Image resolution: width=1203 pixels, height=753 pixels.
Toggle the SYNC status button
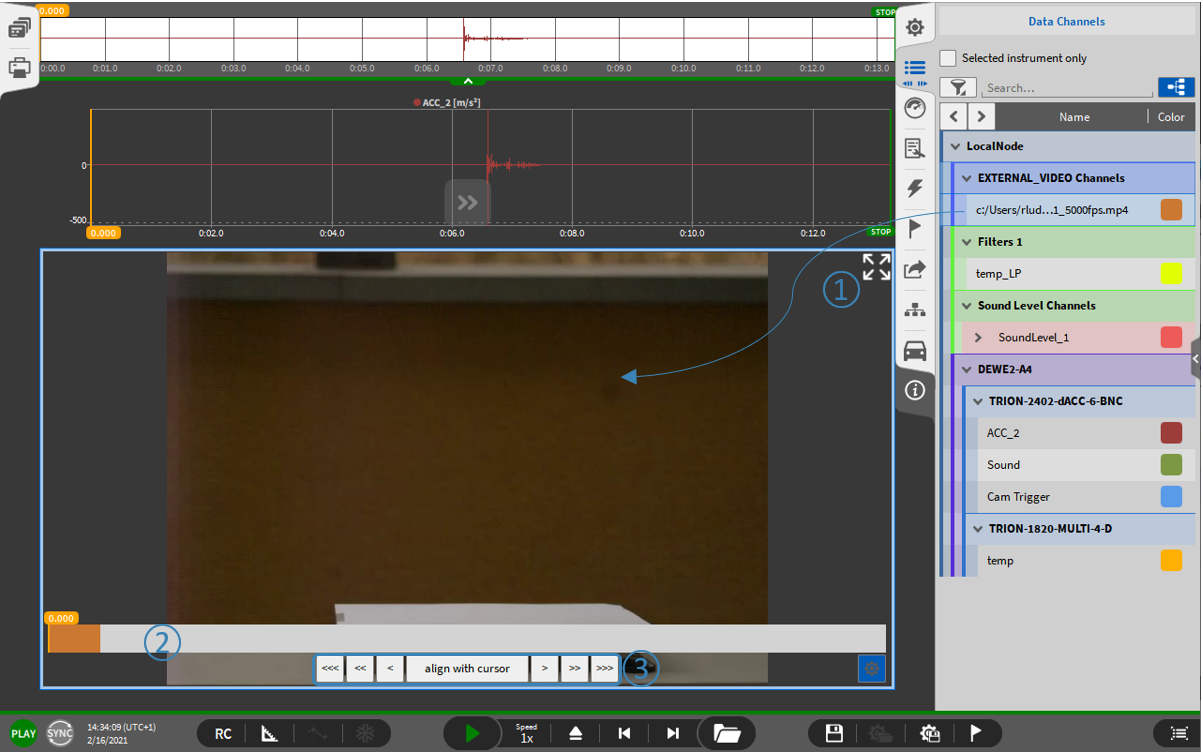click(60, 734)
